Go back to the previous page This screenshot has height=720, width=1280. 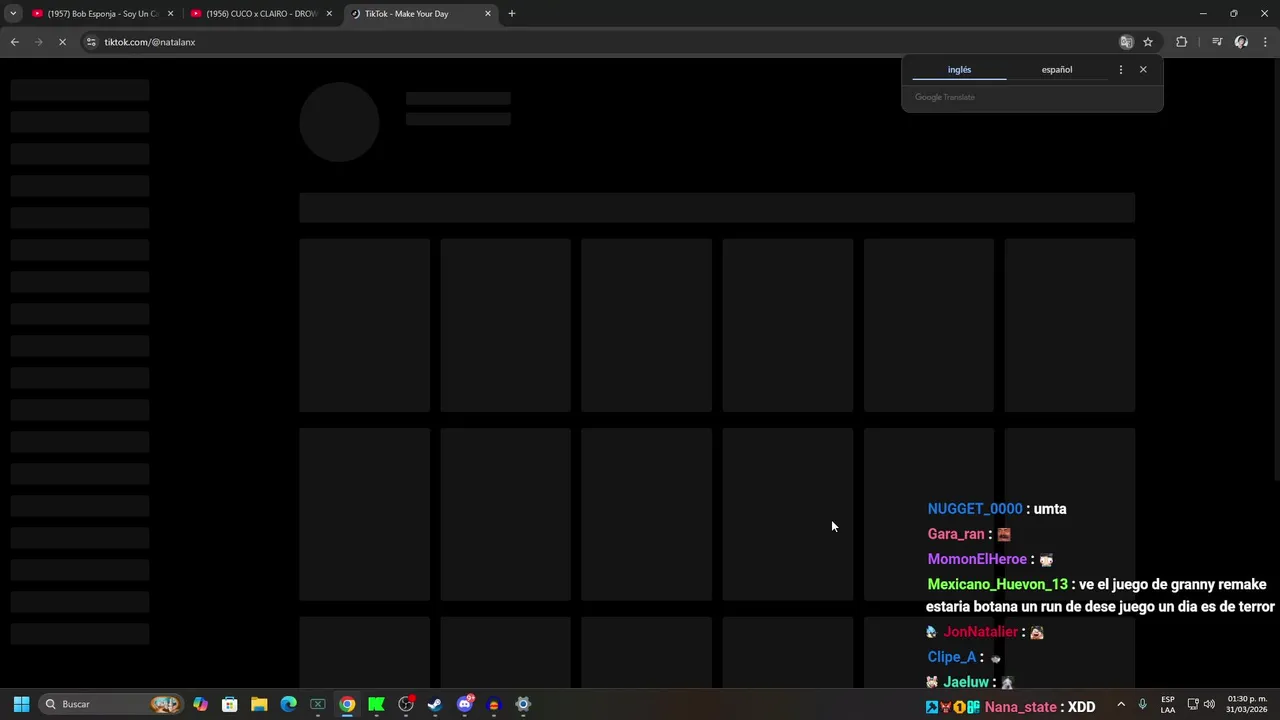14,42
